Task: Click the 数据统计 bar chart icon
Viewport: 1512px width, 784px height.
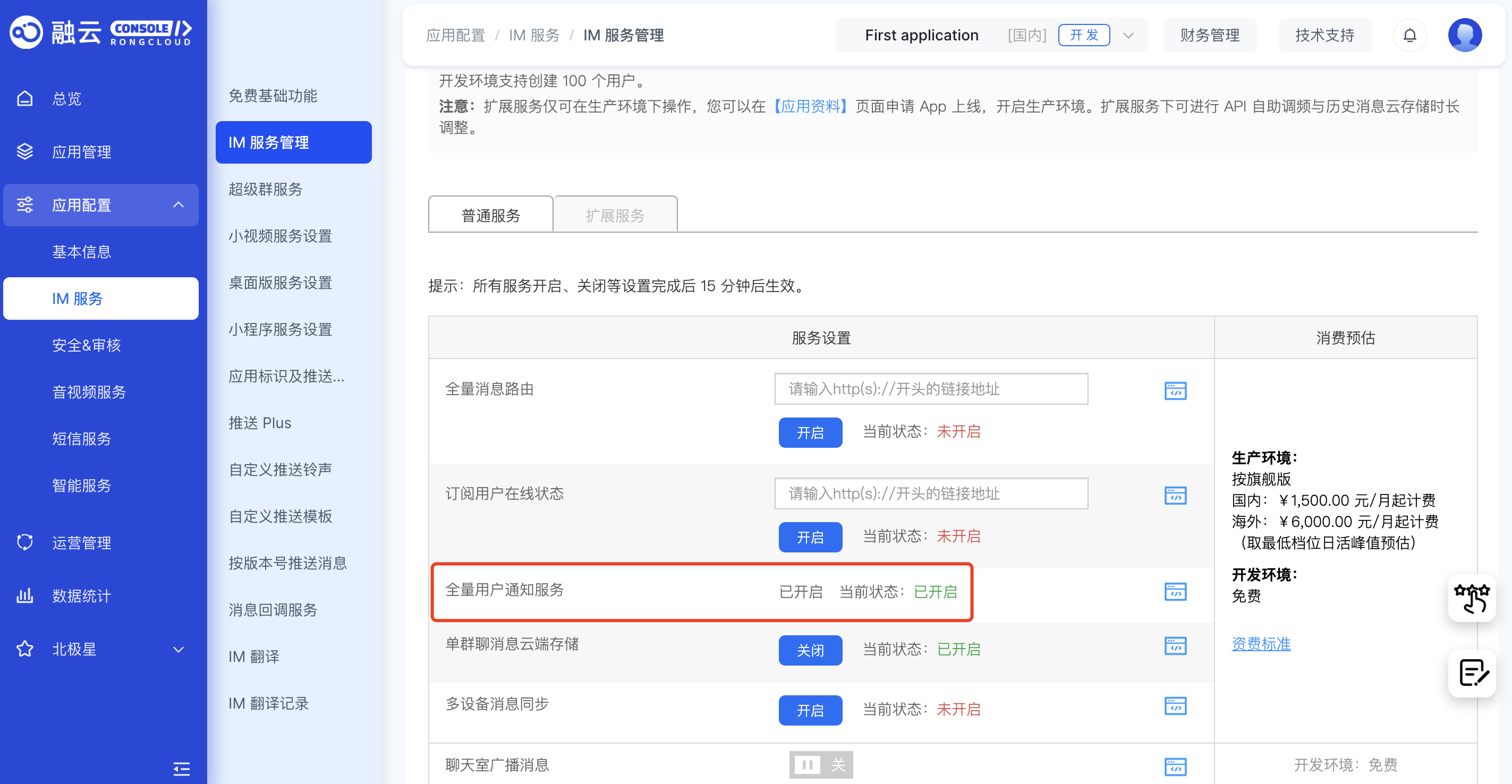Action: [24, 595]
